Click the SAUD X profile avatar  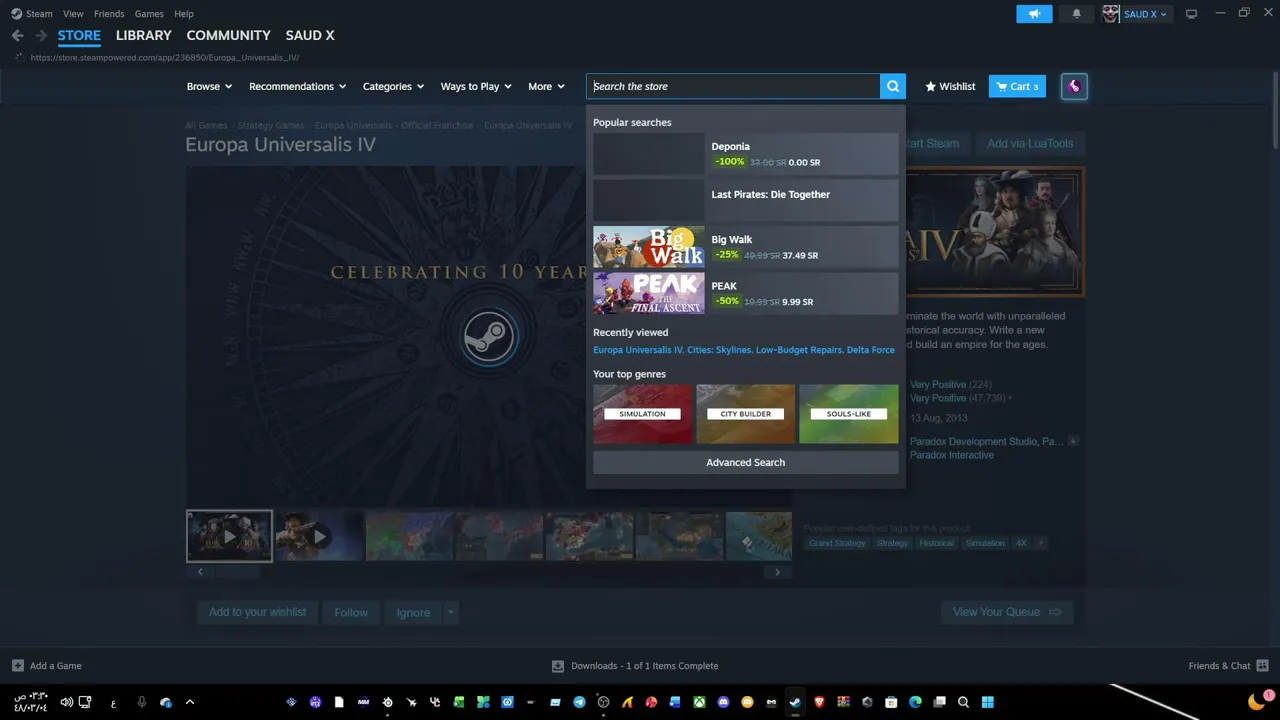(1110, 14)
